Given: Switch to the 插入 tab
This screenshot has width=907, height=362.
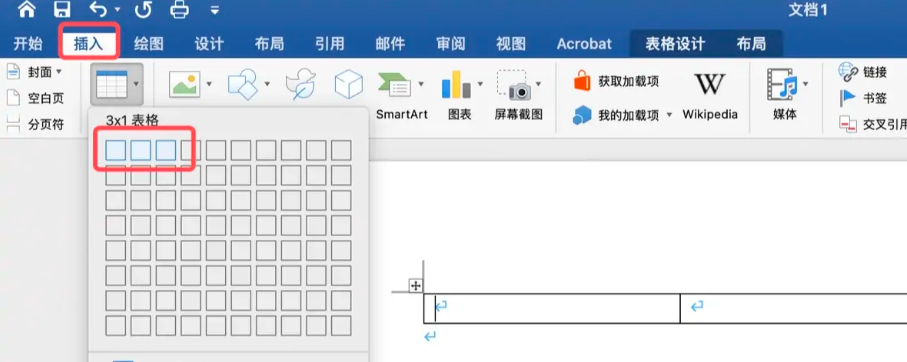Looking at the screenshot, I should click(x=89, y=44).
